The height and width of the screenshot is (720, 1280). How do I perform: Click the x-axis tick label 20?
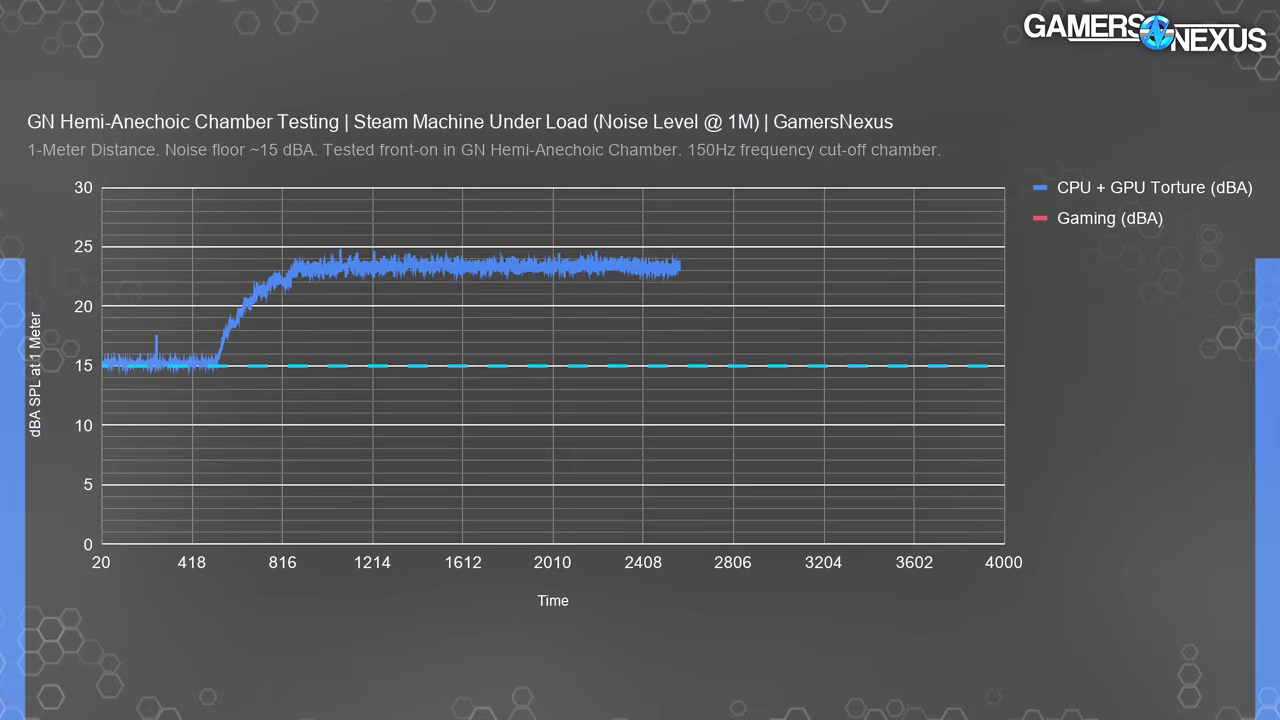click(x=101, y=563)
